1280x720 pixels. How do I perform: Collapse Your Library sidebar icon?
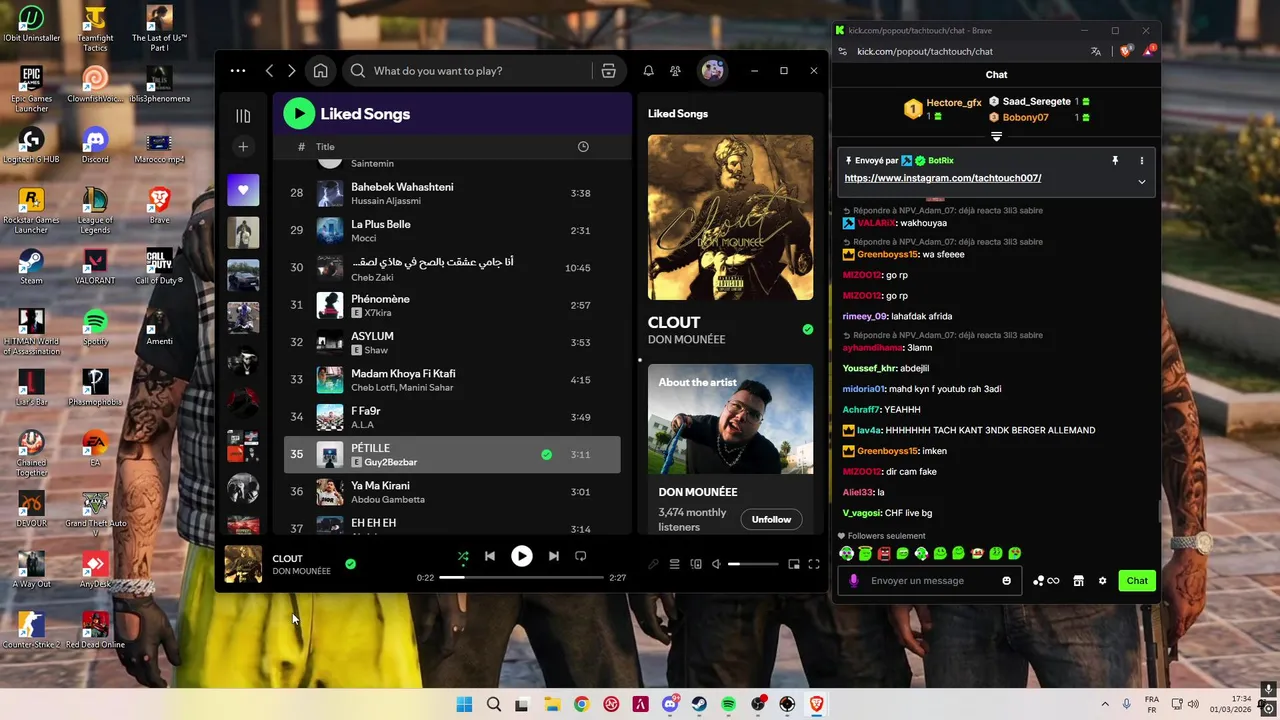click(x=243, y=116)
